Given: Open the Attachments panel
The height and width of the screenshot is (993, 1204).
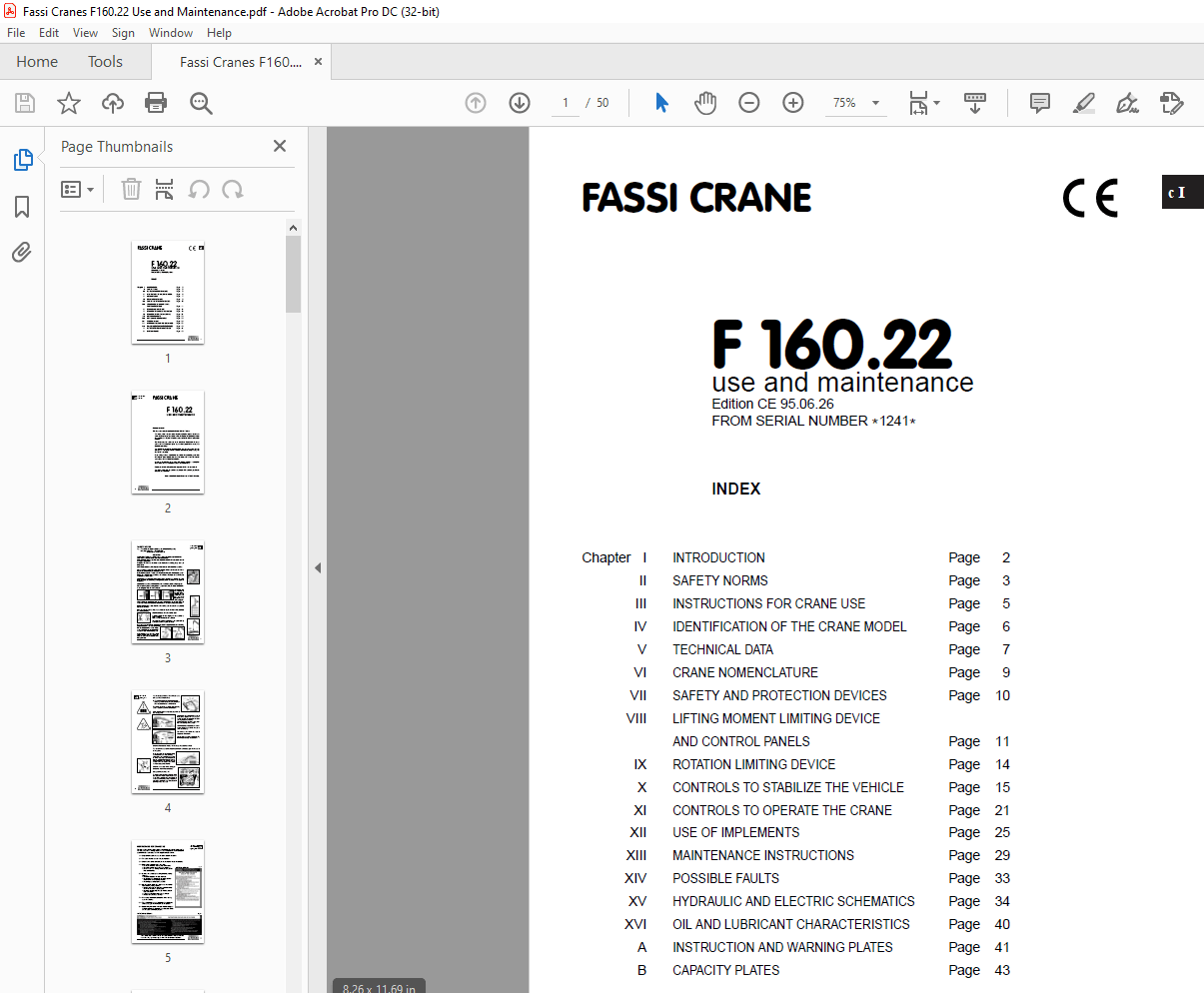Looking at the screenshot, I should pyautogui.click(x=22, y=252).
